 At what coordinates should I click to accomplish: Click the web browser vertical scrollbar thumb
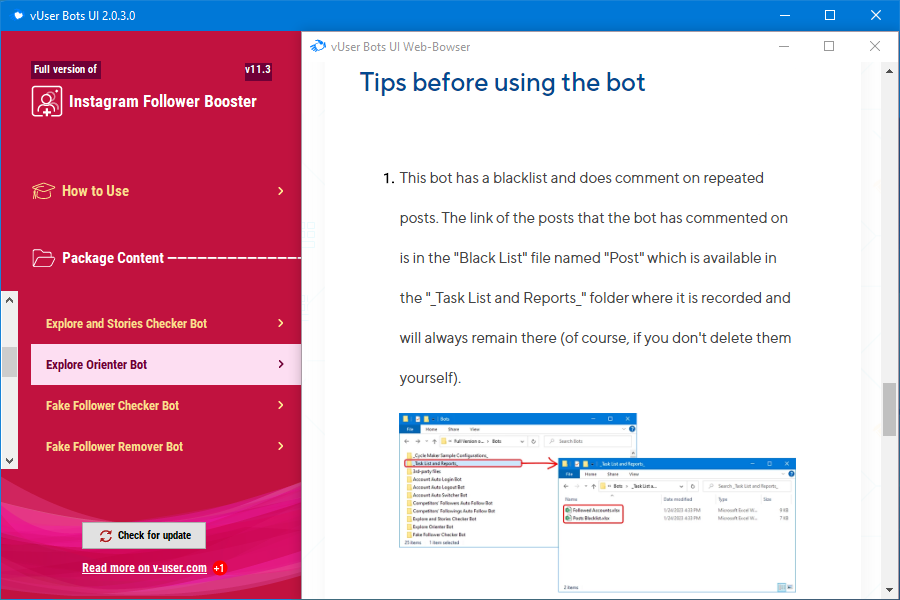889,409
